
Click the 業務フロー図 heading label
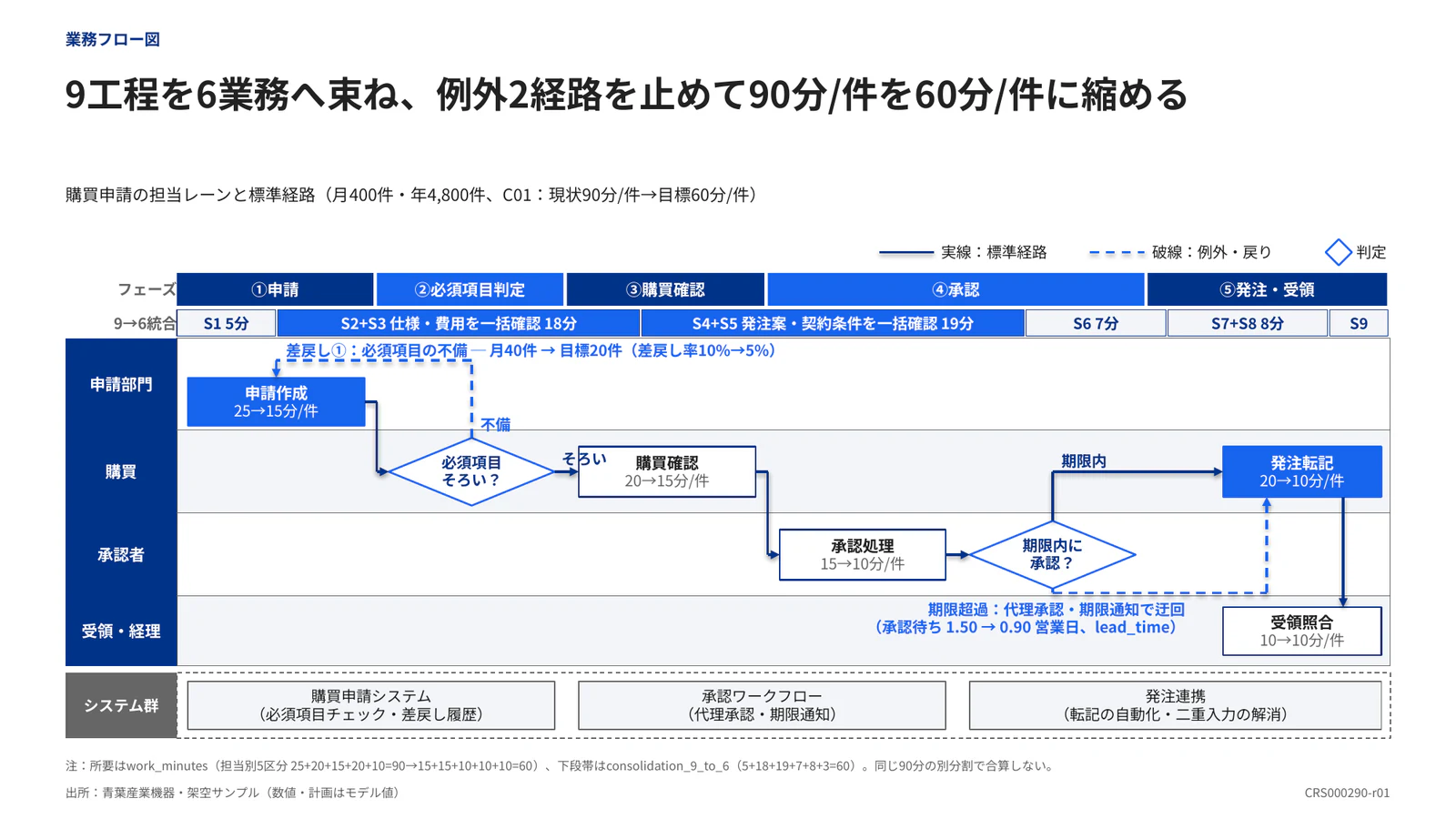[113, 39]
